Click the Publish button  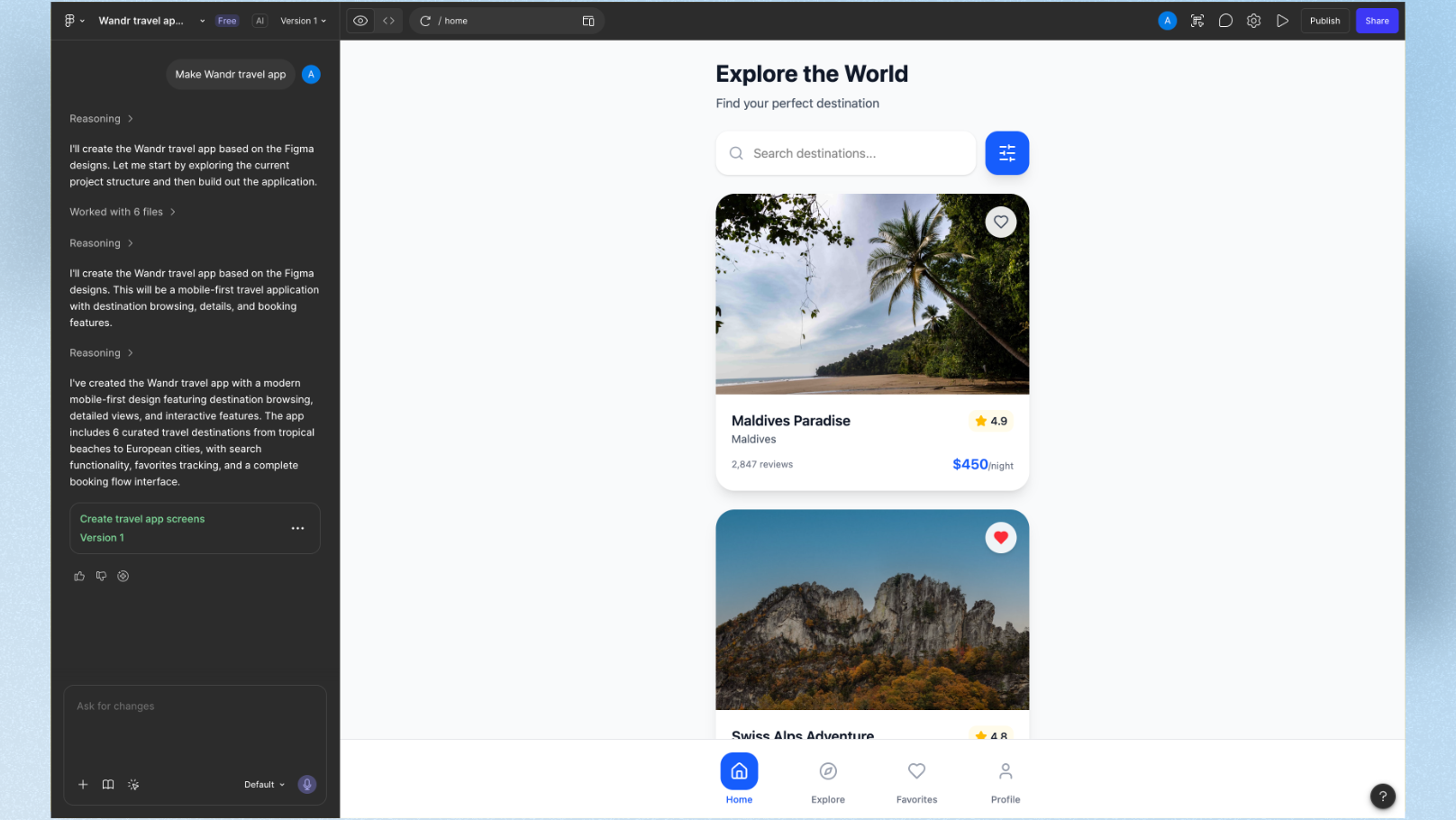pyautogui.click(x=1324, y=20)
